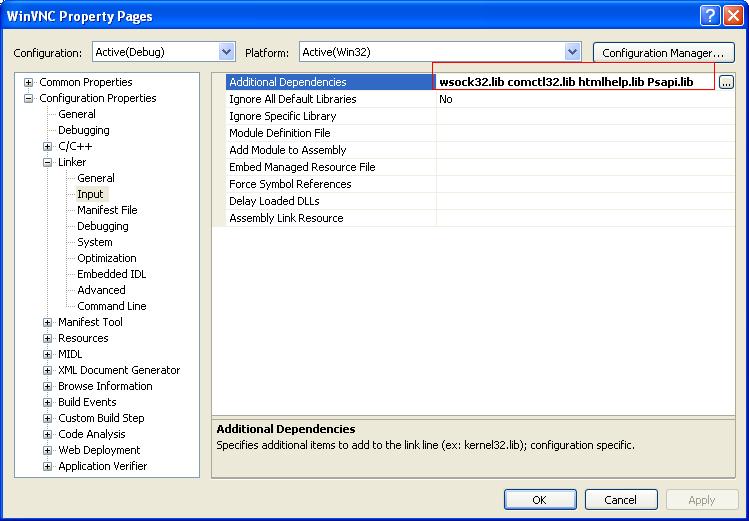Expand the Web Deployment node

(x=47, y=450)
